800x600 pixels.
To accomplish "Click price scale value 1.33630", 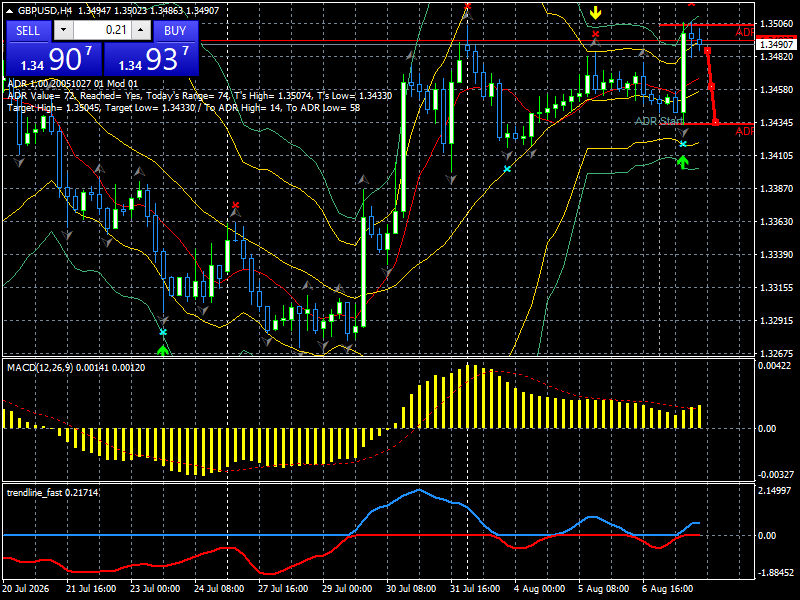I will pos(777,221).
